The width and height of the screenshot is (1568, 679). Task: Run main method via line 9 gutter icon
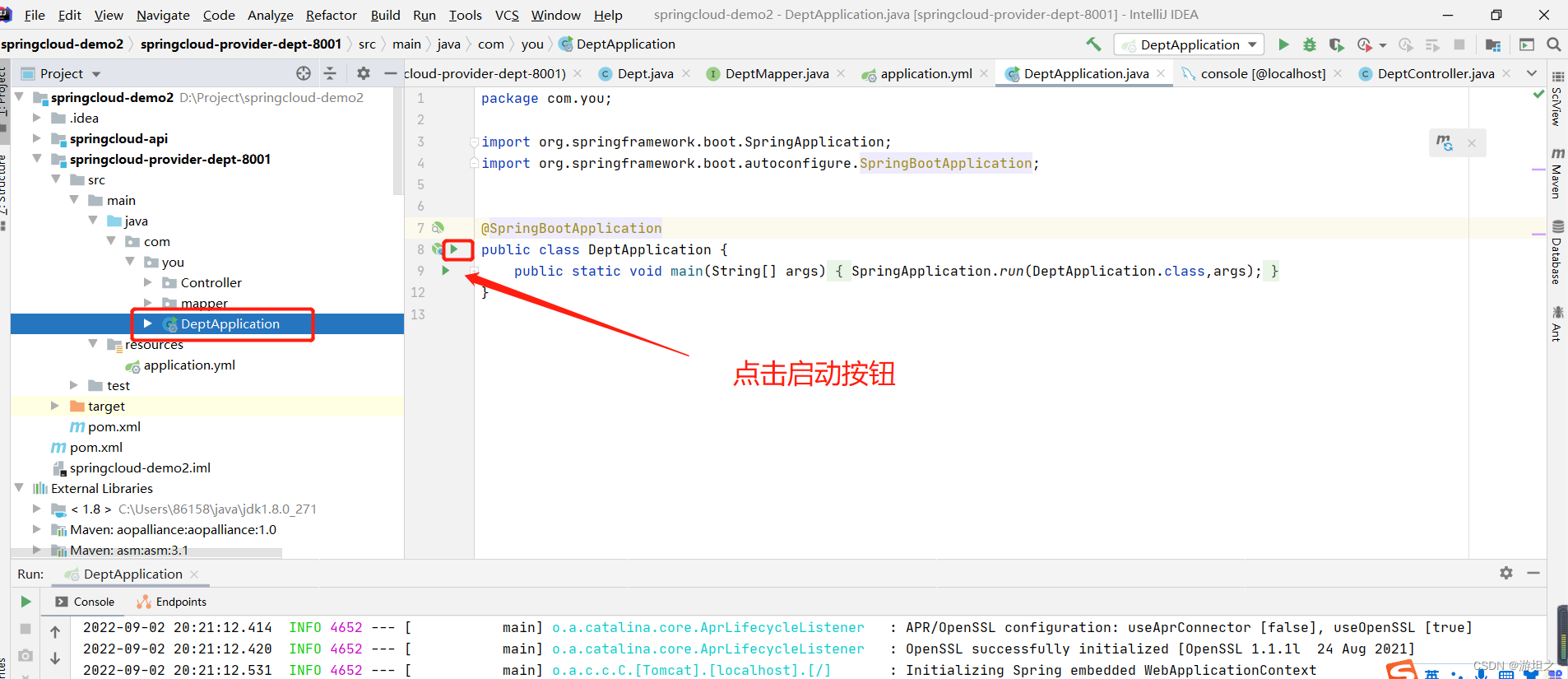click(x=445, y=270)
